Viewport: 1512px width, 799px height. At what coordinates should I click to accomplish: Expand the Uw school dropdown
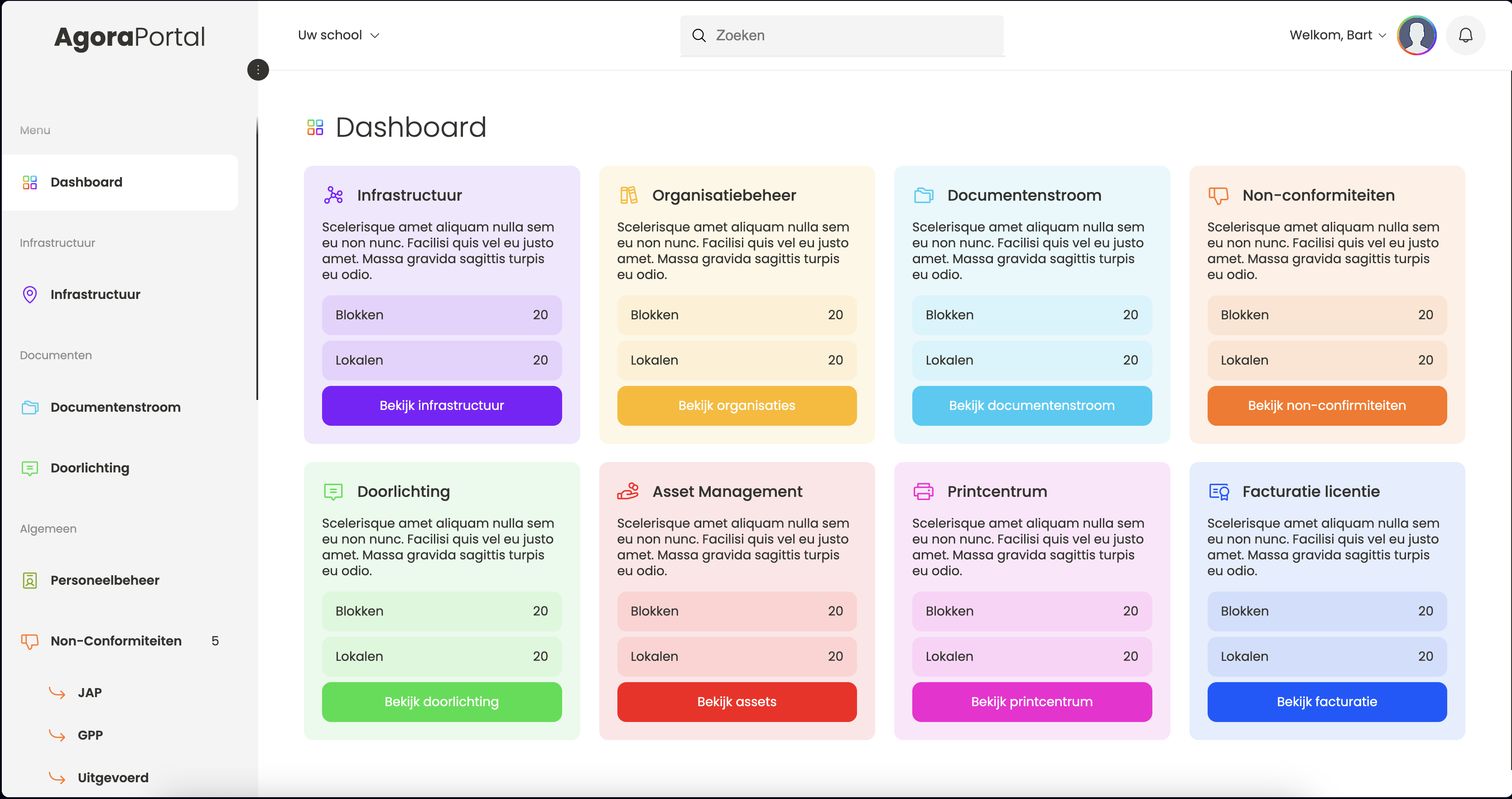(339, 35)
